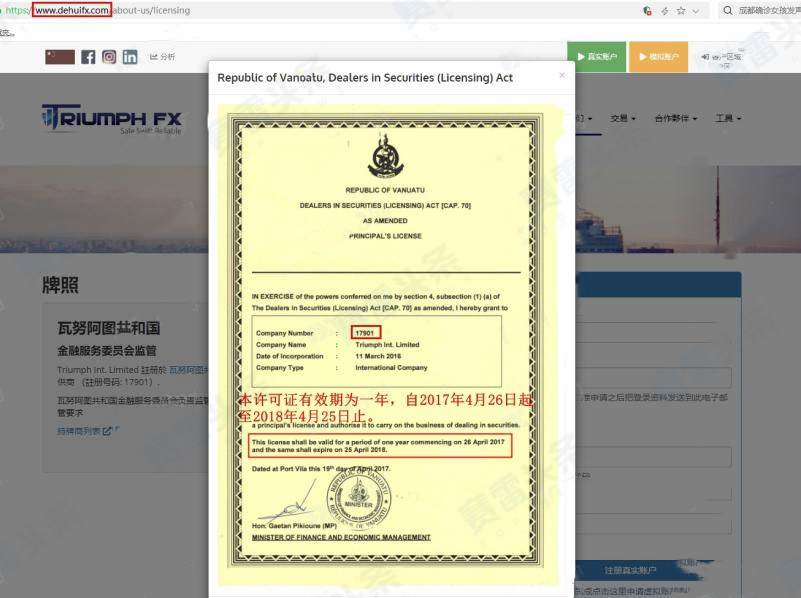Click the 申请虚拟账户 link below the register button

coord(630,591)
